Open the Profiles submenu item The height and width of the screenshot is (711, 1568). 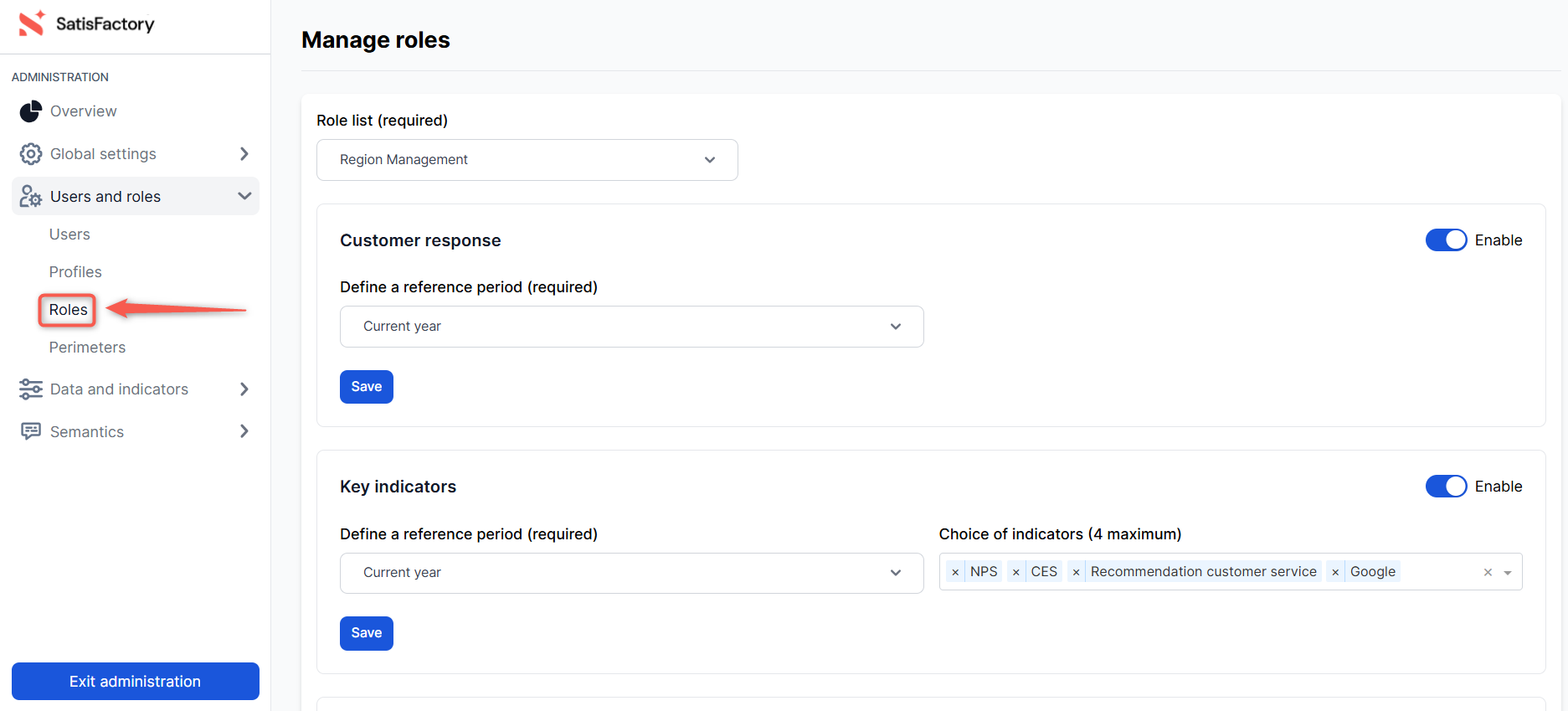[75, 272]
